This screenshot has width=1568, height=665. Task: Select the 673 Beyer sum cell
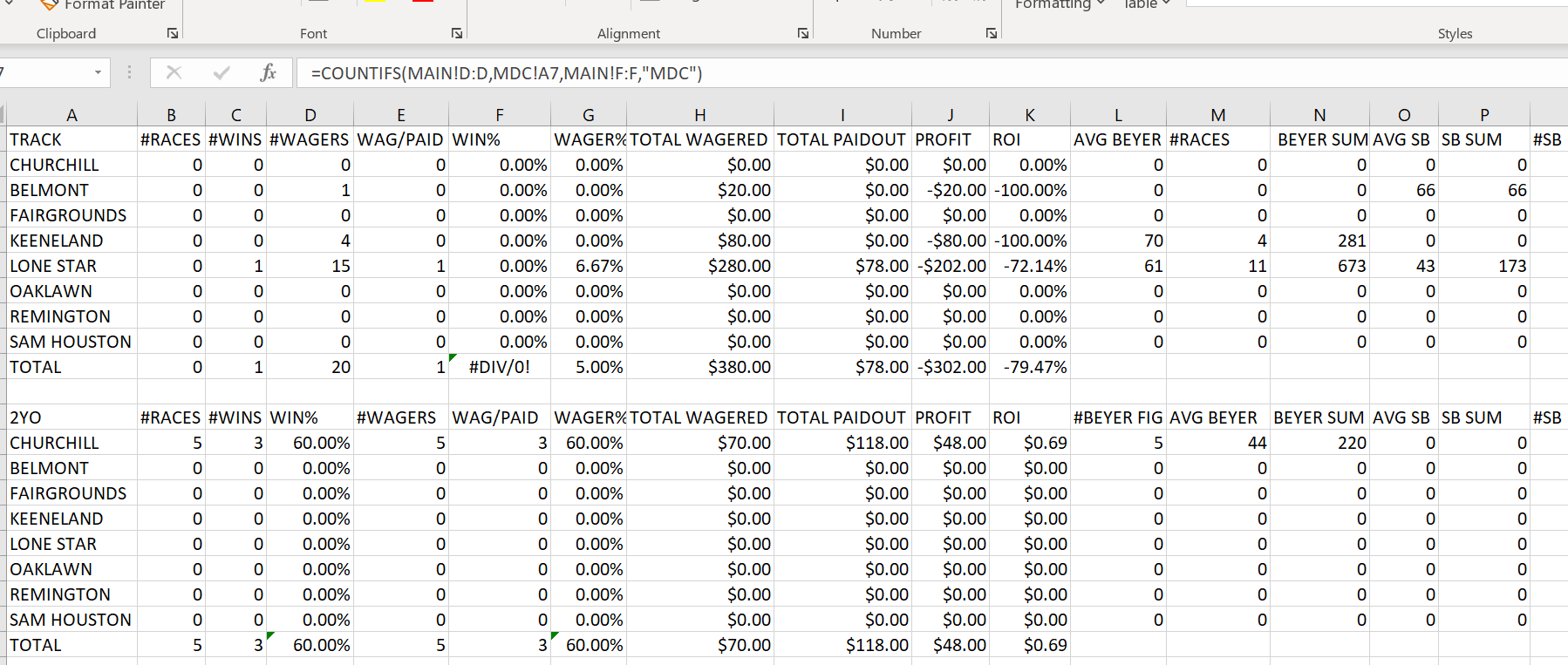pyautogui.click(x=1319, y=266)
